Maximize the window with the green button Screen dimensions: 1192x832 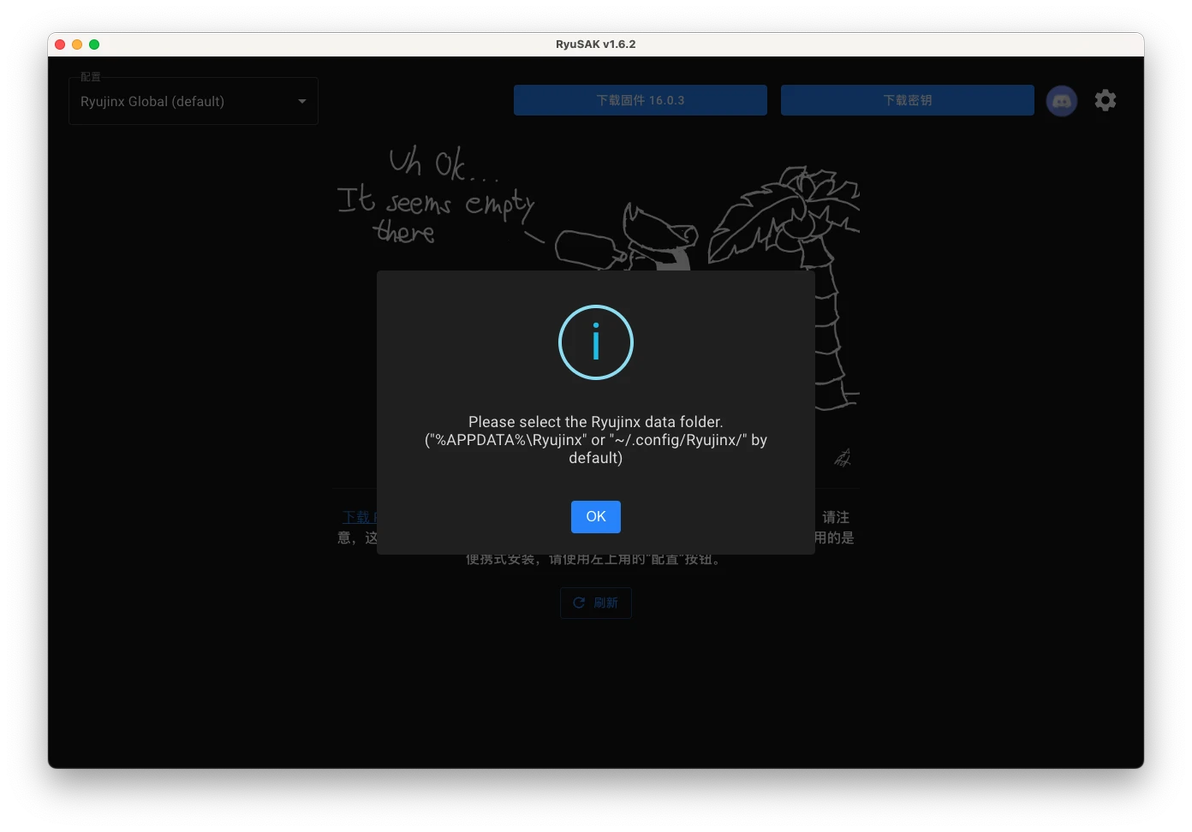pos(94,44)
